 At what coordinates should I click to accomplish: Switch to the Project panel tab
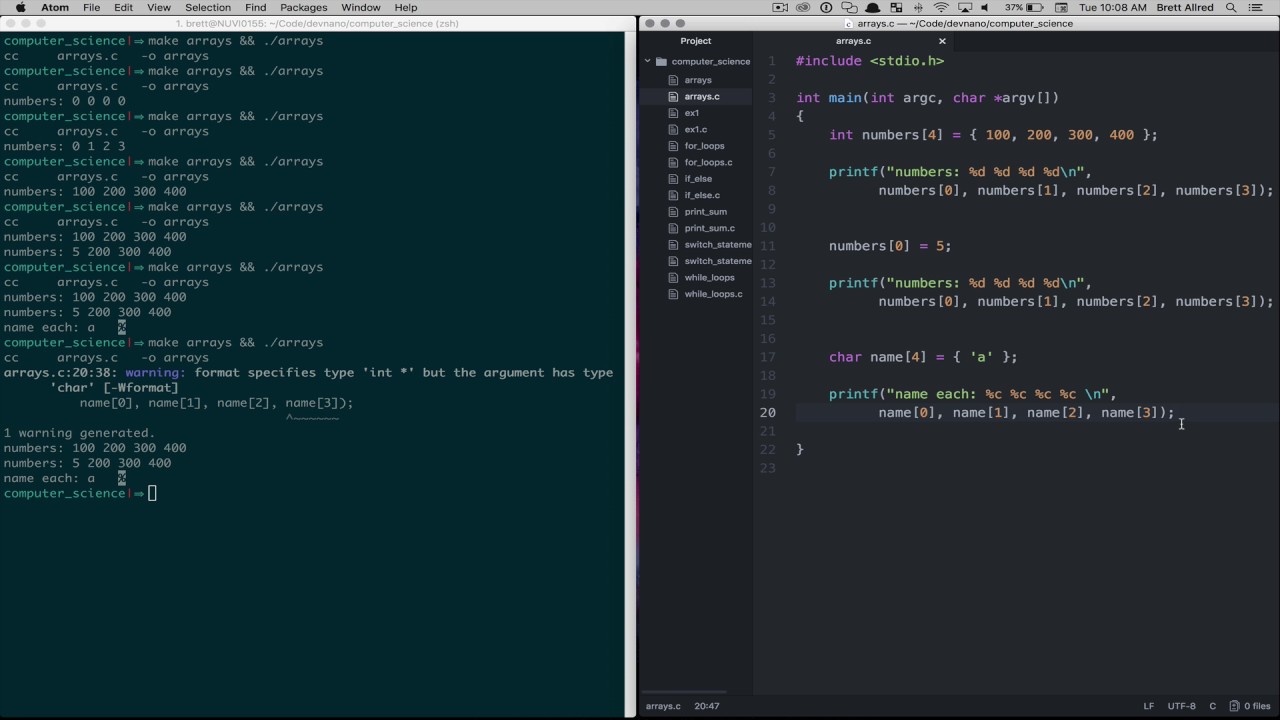tap(696, 41)
